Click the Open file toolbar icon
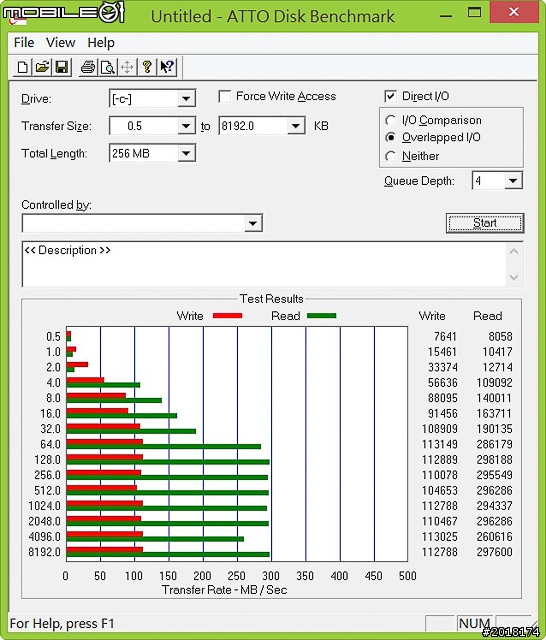Screen dimensions: 546x640 coord(42,67)
